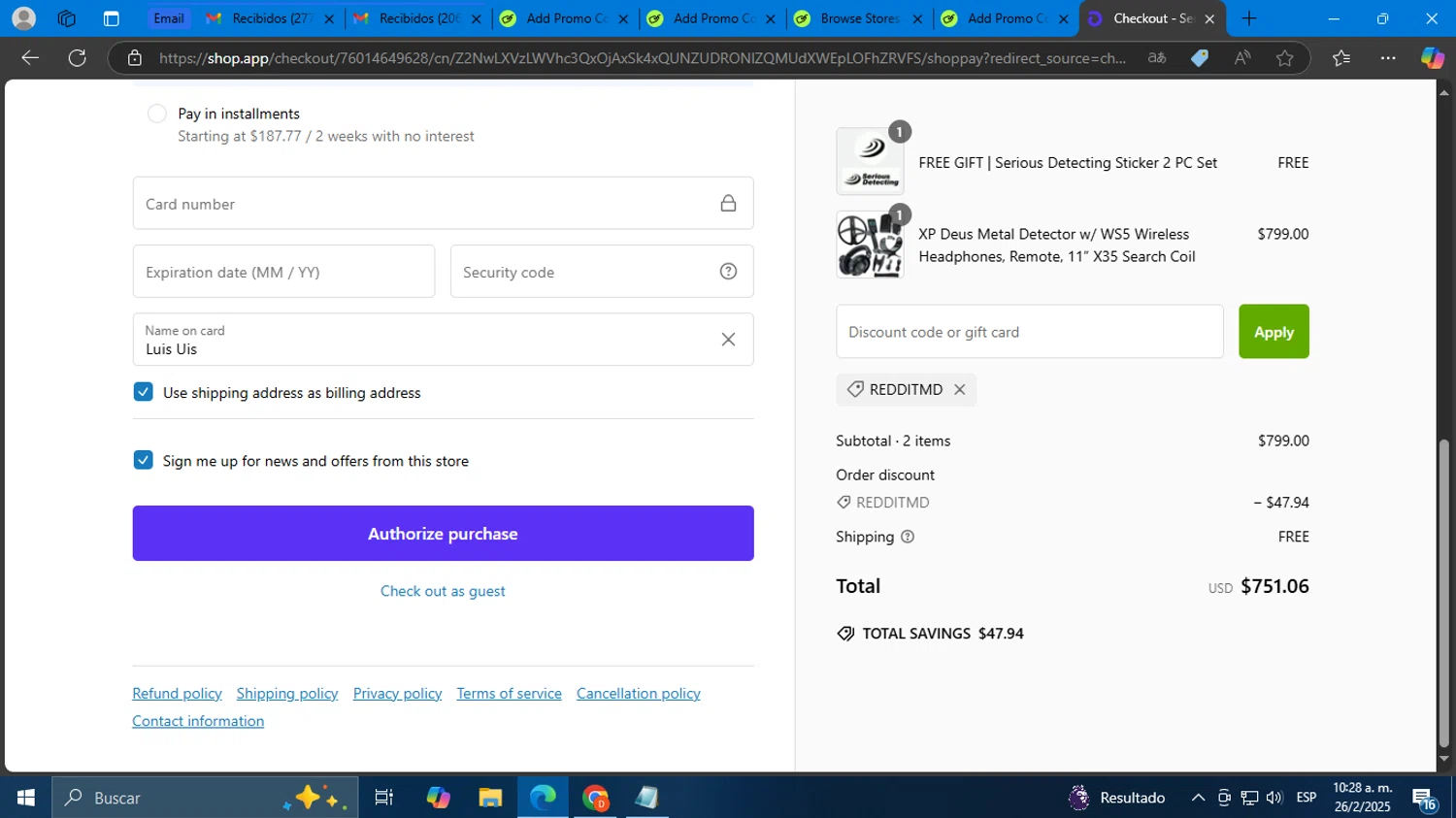1456x818 pixels.
Task: Open Task View on the taskbar
Action: pyautogui.click(x=384, y=798)
